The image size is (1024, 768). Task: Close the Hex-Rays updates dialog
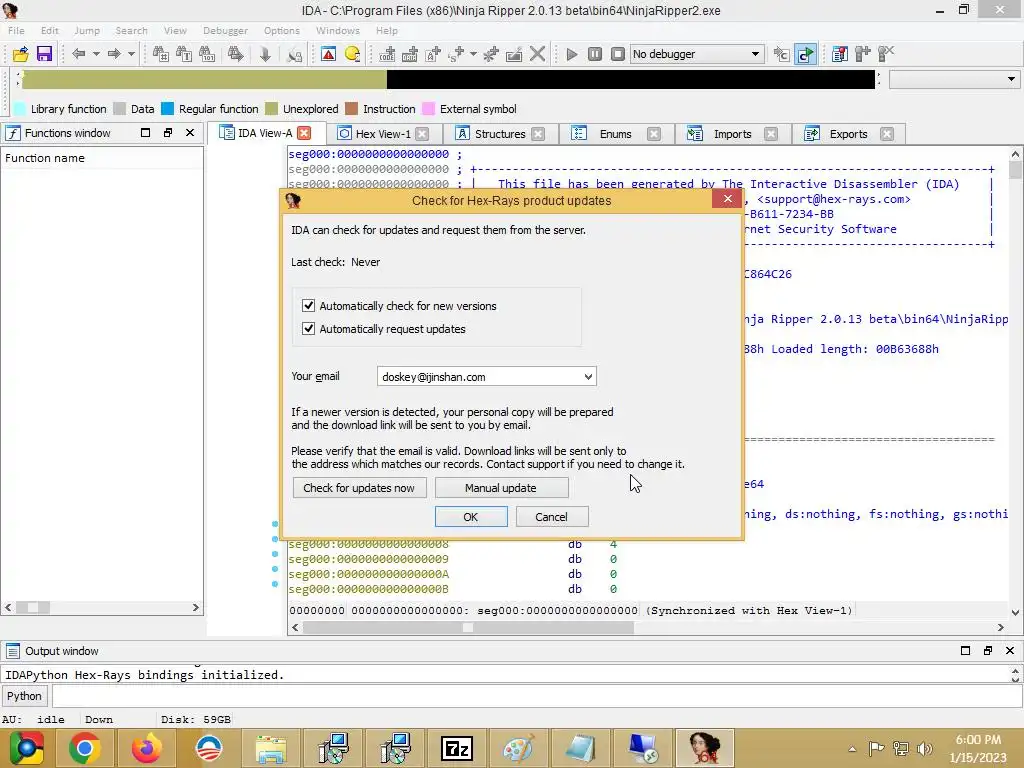[728, 199]
